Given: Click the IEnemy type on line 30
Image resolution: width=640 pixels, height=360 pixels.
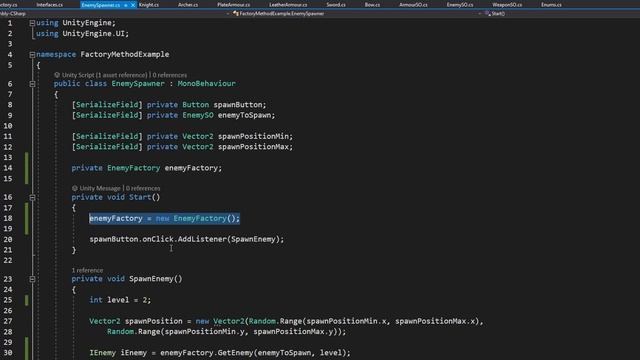Looking at the screenshot, I should pyautogui.click(x=102, y=353).
